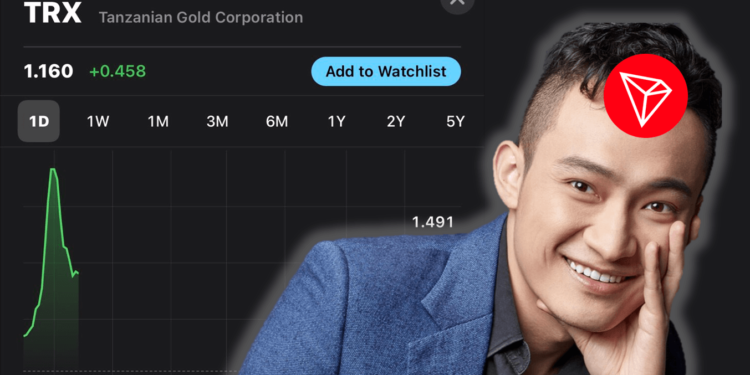Click the TRX ticker symbol
Image resolution: width=750 pixels, height=375 pixels.
pos(53,13)
